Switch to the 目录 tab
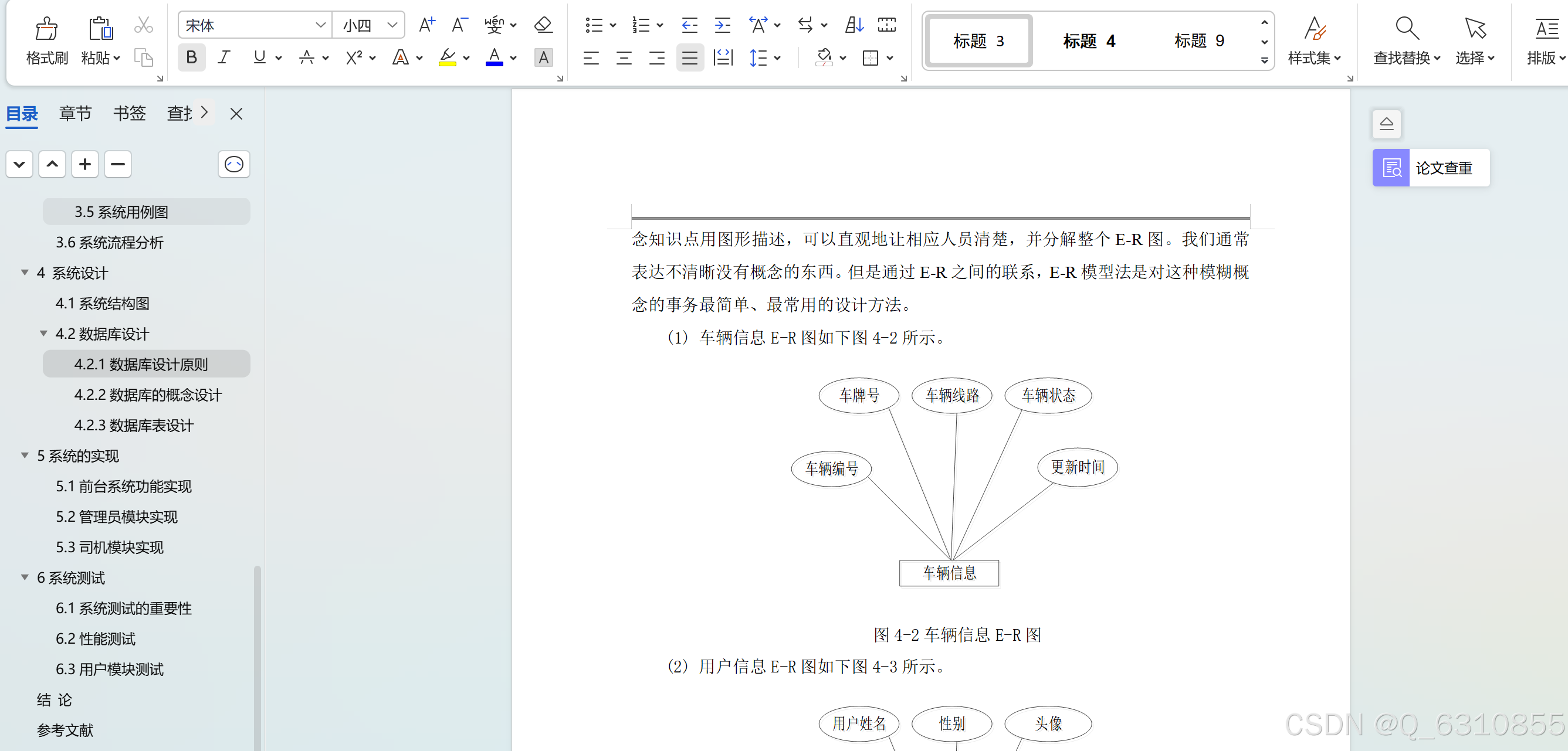 click(22, 114)
